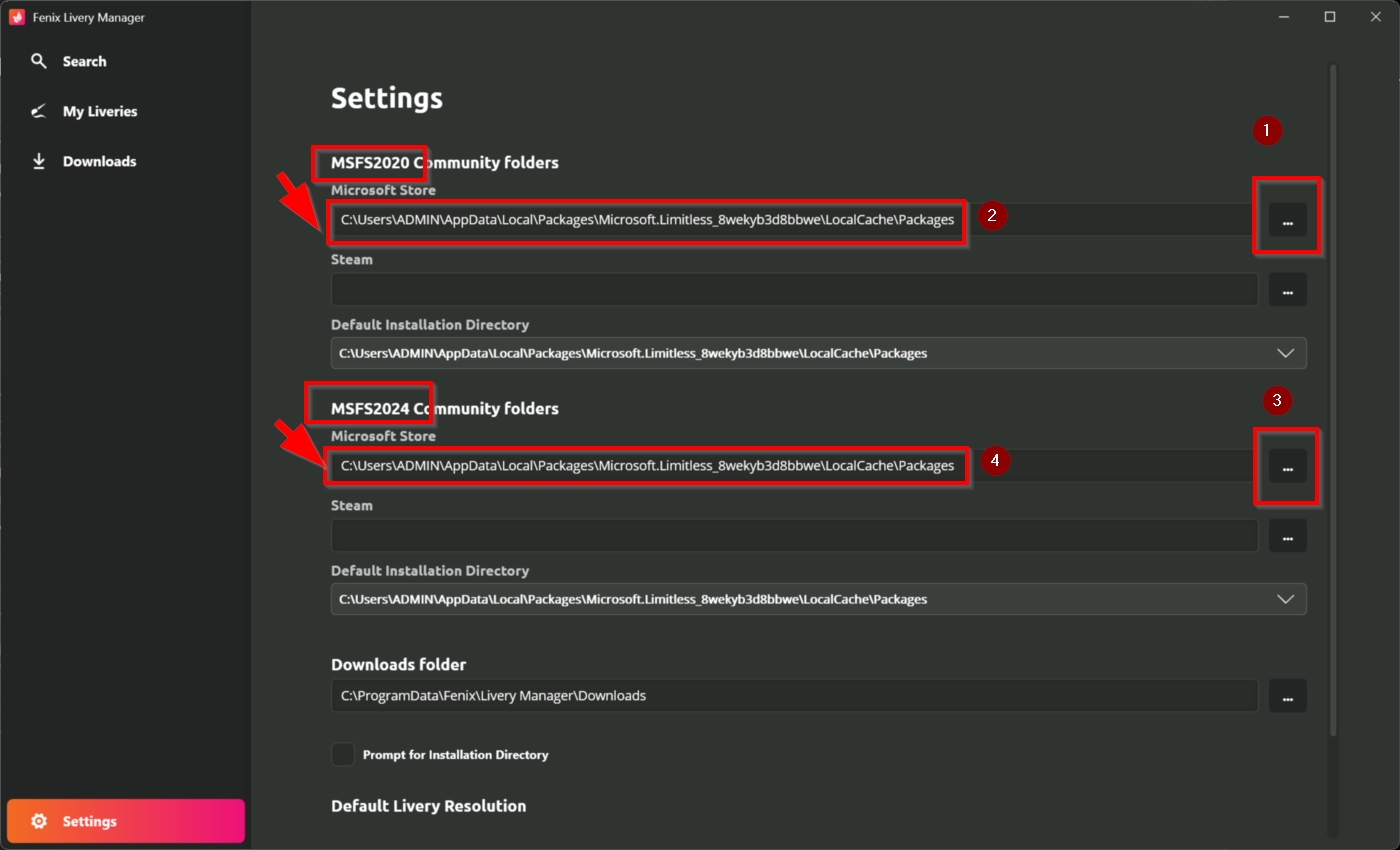Click the MSFS2024 Steam path field
Image resolution: width=1400 pixels, height=850 pixels.
point(794,536)
